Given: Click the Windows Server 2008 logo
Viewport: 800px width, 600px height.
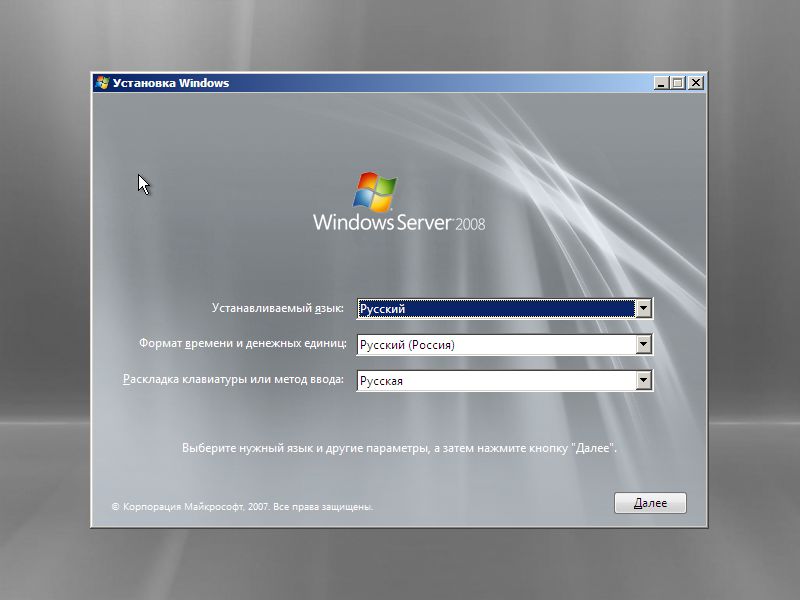Looking at the screenshot, I should (x=399, y=203).
